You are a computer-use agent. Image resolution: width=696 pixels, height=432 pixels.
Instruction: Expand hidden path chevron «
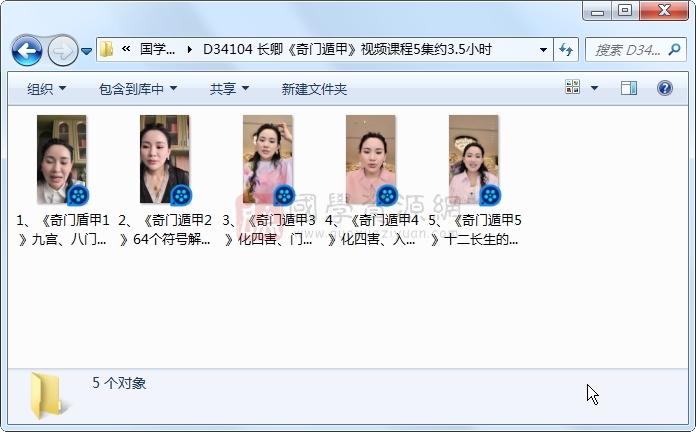coord(126,49)
